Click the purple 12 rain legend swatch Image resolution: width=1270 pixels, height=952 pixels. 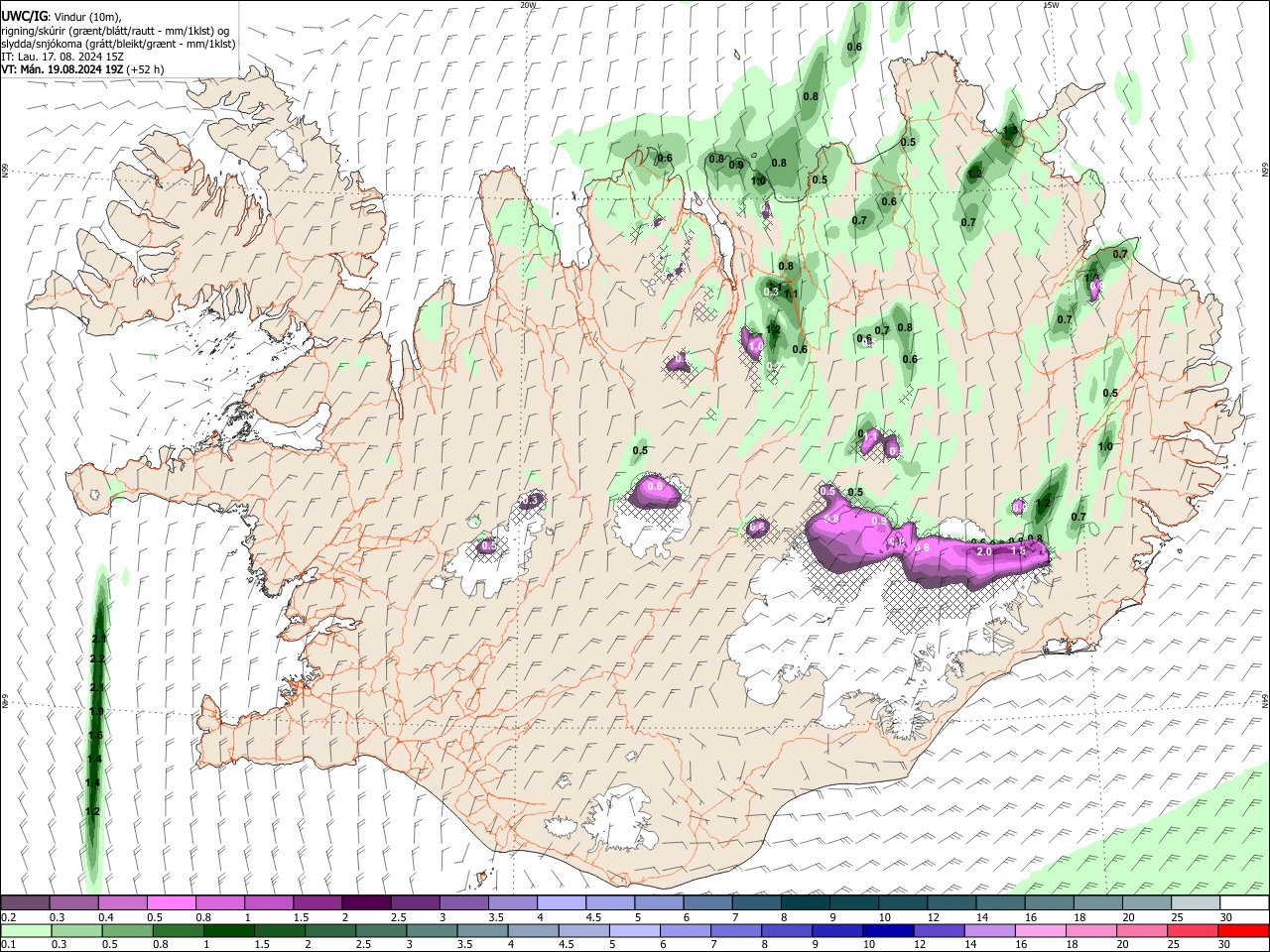click(940, 930)
